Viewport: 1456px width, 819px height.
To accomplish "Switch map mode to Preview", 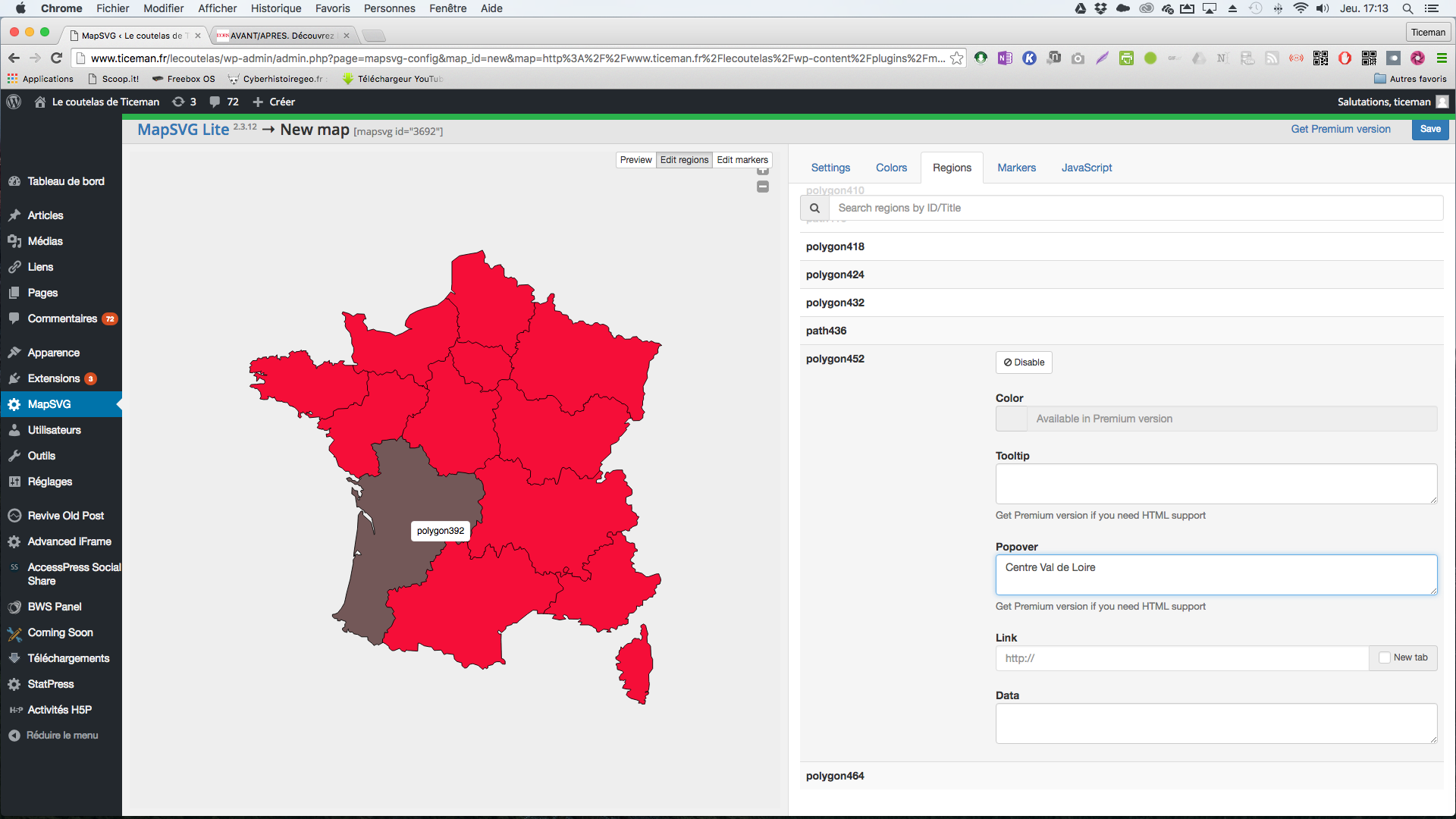I will click(635, 160).
